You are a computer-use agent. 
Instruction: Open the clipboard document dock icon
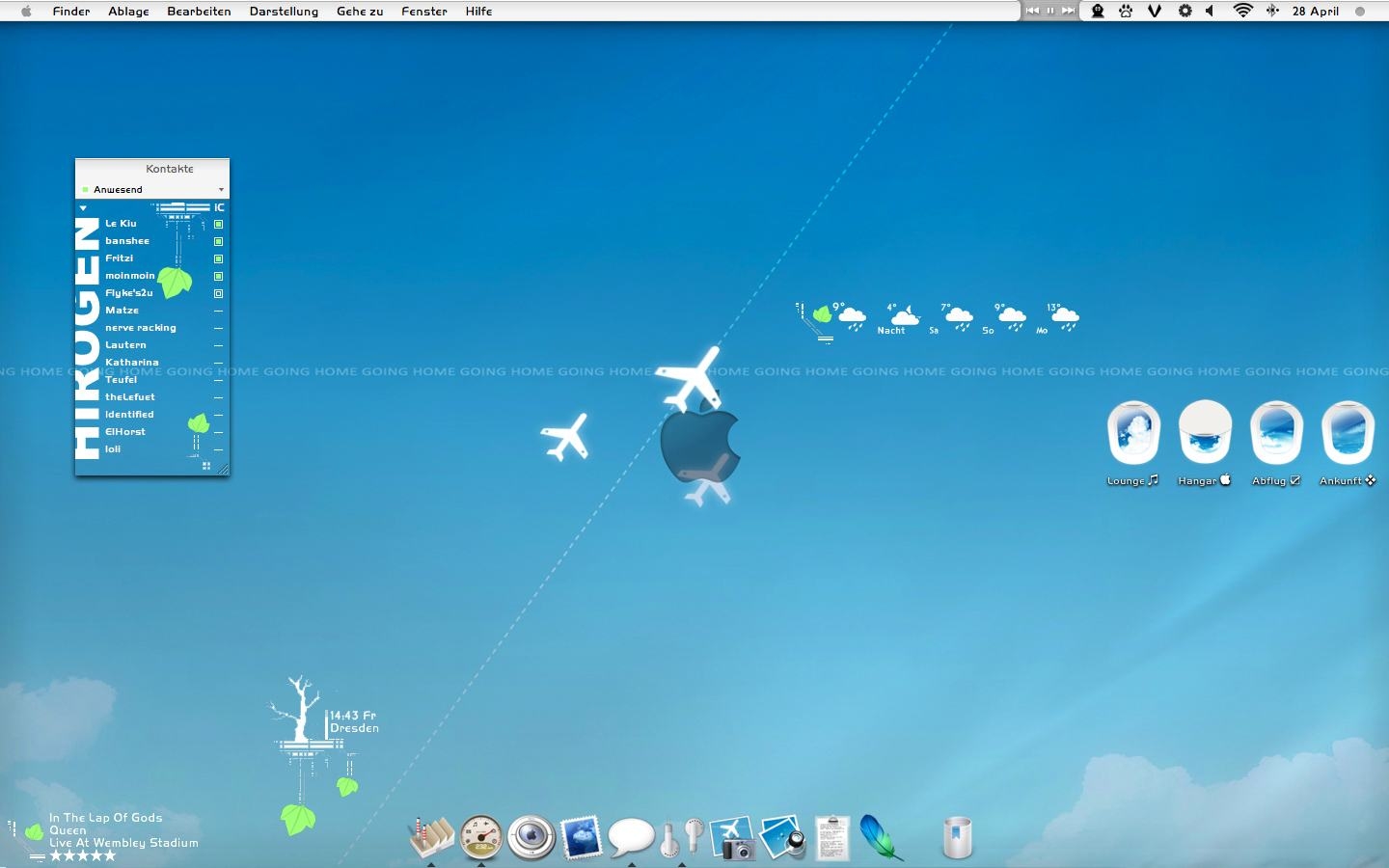coord(831,837)
